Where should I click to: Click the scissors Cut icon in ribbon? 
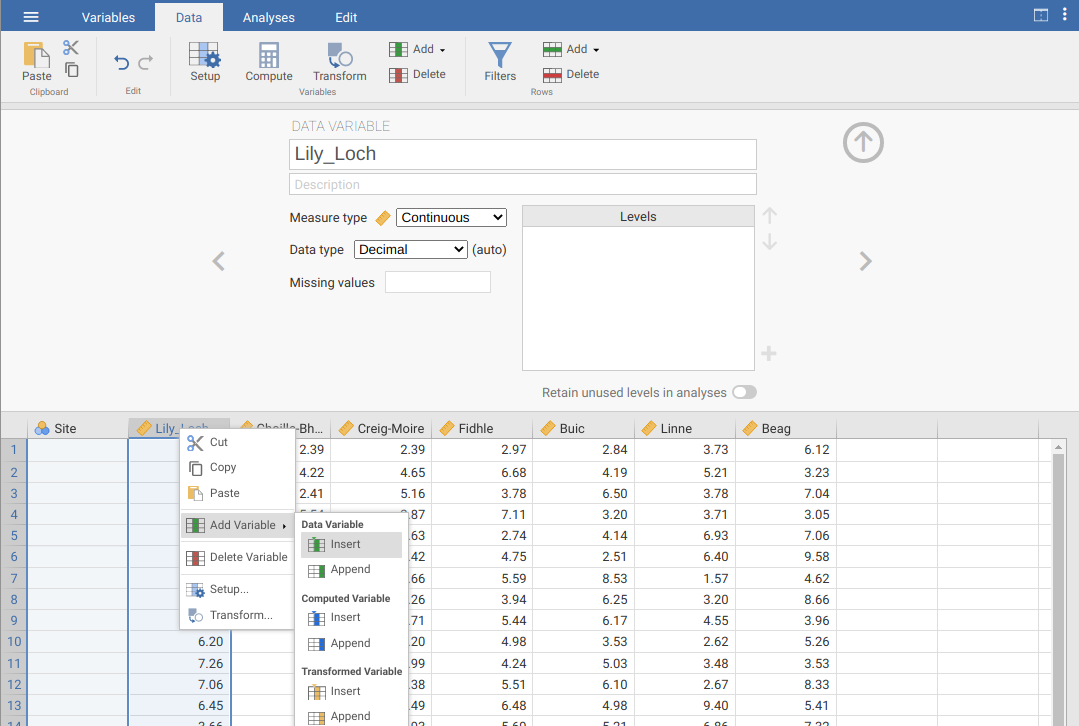tap(71, 48)
